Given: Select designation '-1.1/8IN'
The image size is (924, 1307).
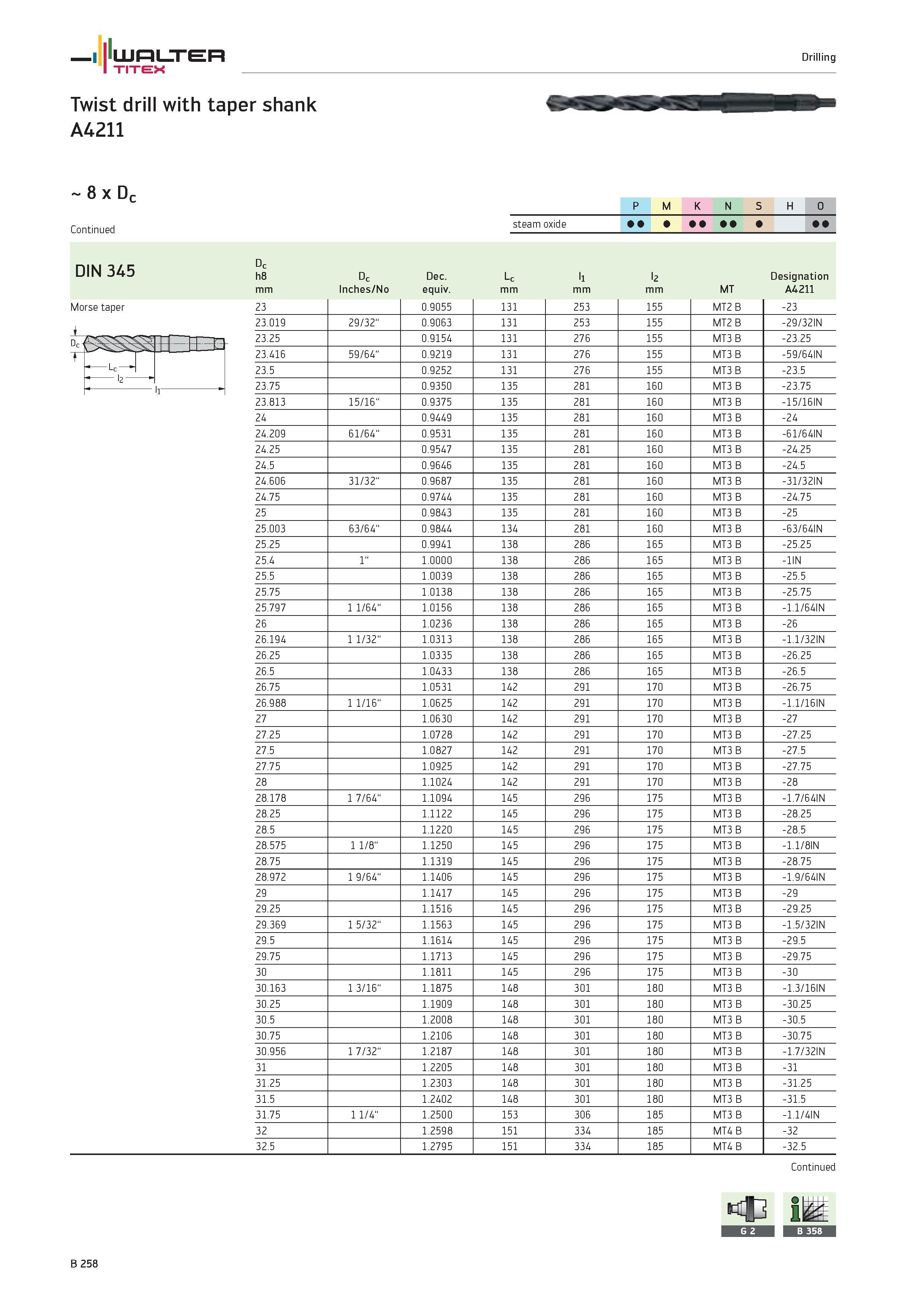Looking at the screenshot, I should tap(800, 845).
